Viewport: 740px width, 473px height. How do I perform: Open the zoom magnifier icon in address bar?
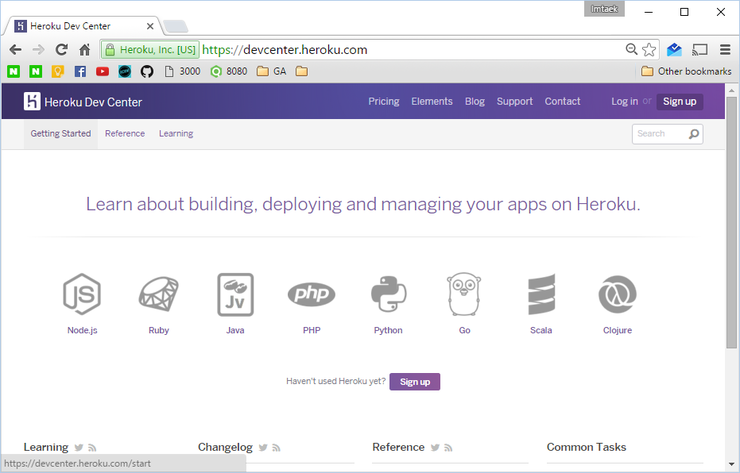(x=631, y=49)
